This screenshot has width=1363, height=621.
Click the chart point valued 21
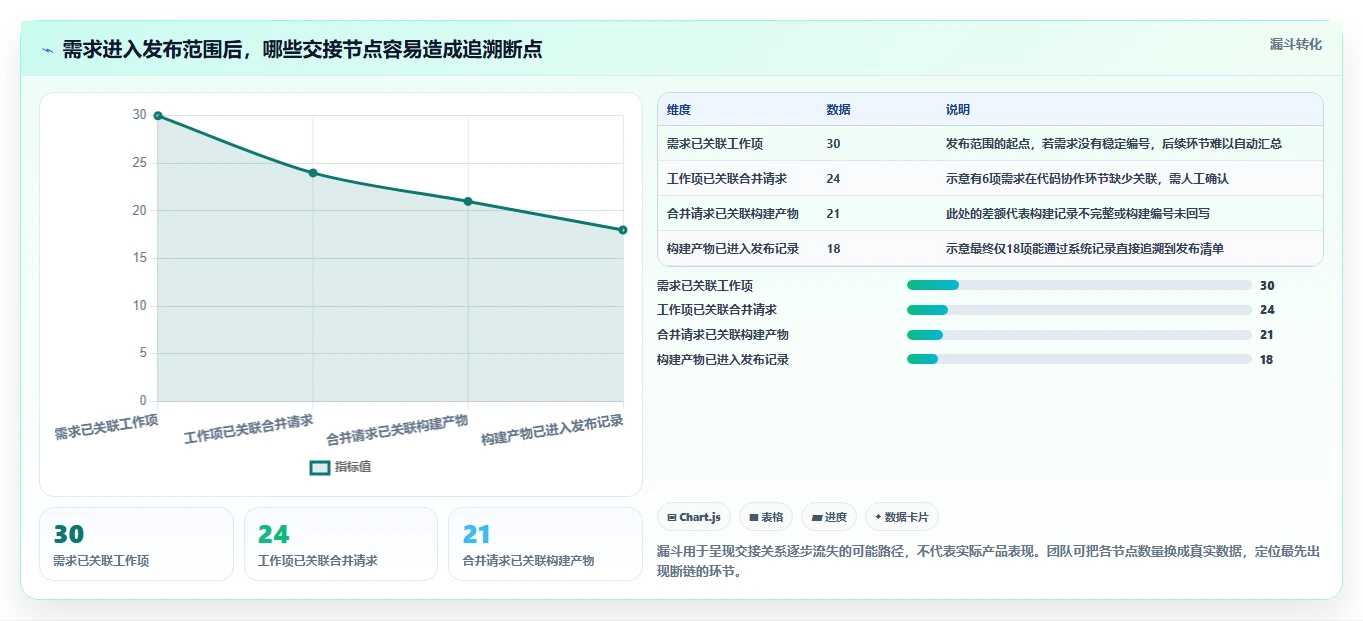point(468,201)
